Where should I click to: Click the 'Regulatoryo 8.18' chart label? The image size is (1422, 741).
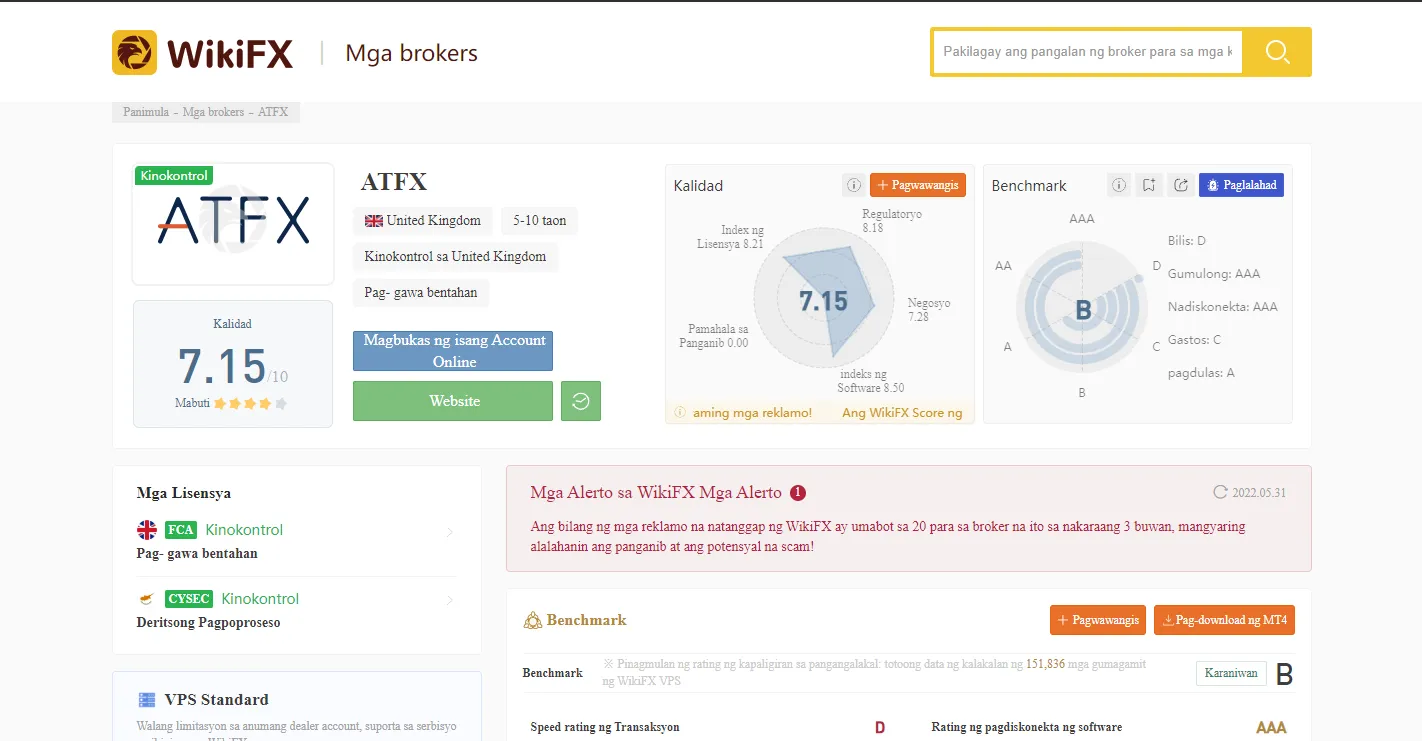pyautogui.click(x=892, y=221)
